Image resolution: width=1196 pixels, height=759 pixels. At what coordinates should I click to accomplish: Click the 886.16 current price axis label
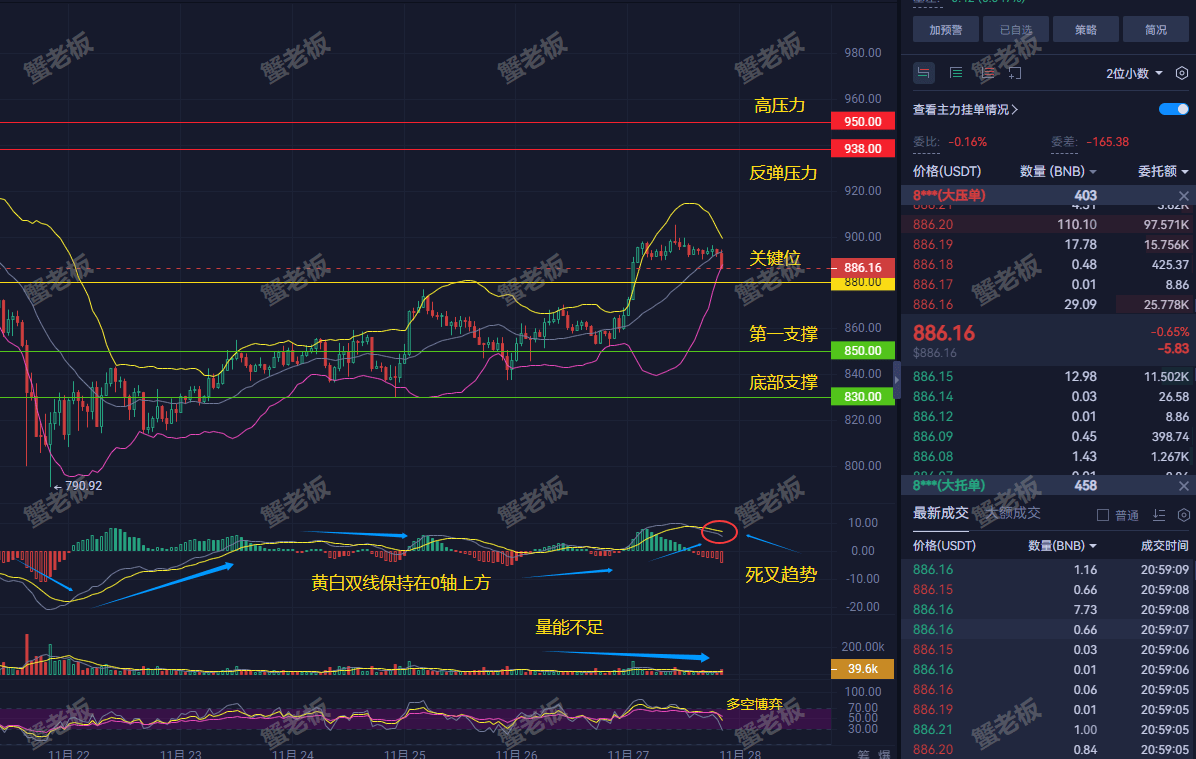click(862, 268)
